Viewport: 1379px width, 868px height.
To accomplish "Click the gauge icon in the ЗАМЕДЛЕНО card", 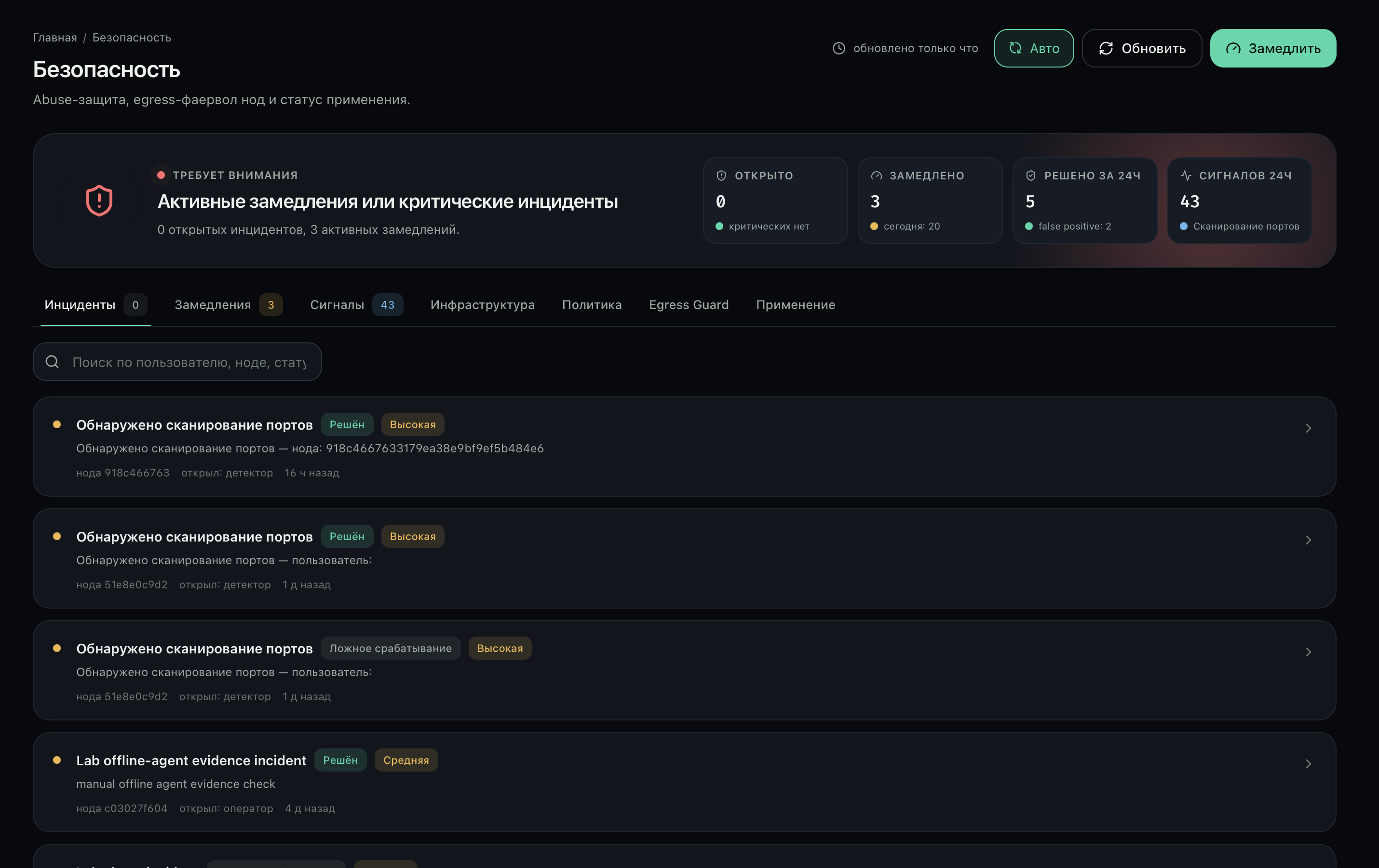I will tap(876, 176).
